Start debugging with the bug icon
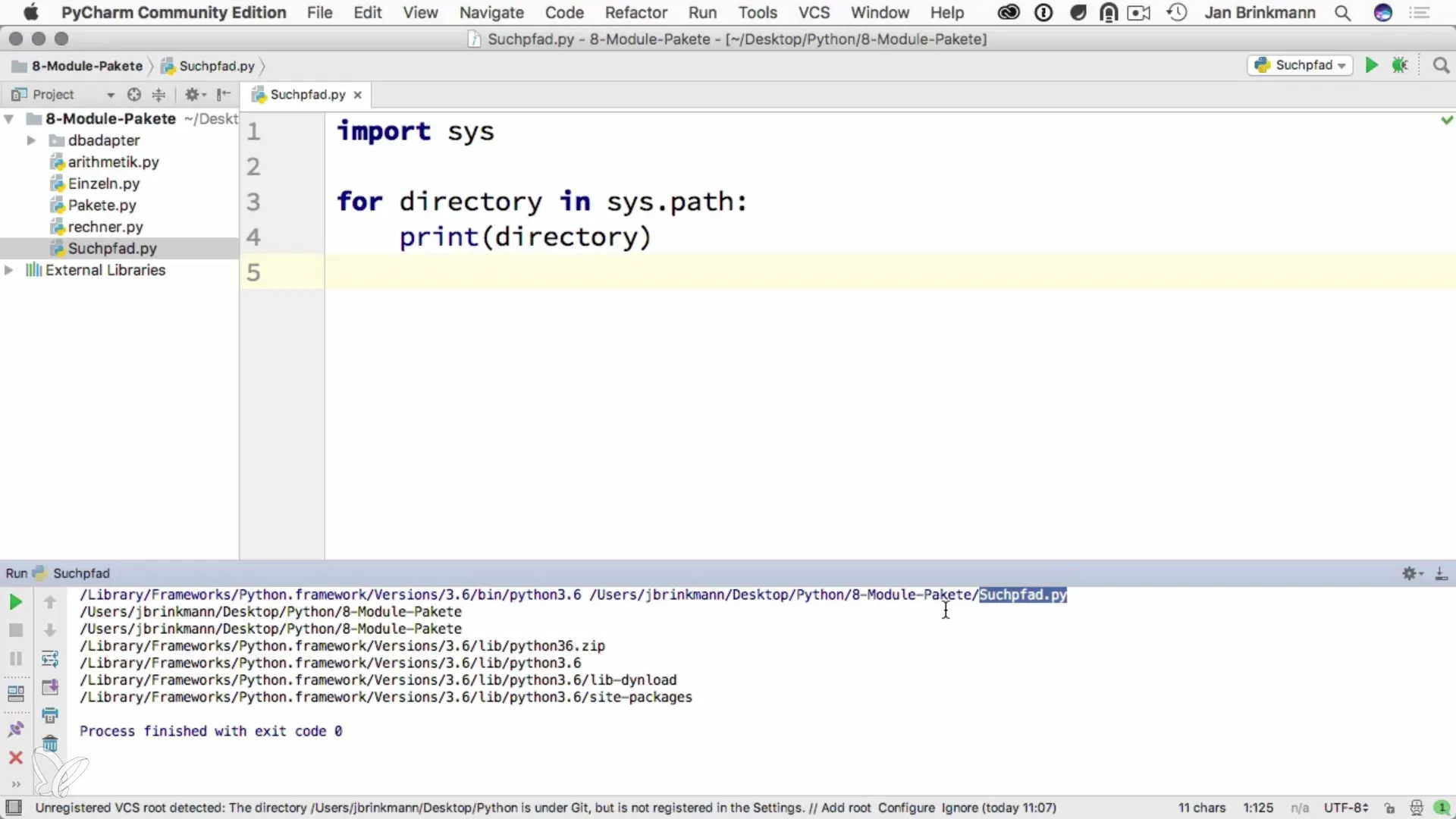This screenshot has width=1456, height=819. 1400,65
